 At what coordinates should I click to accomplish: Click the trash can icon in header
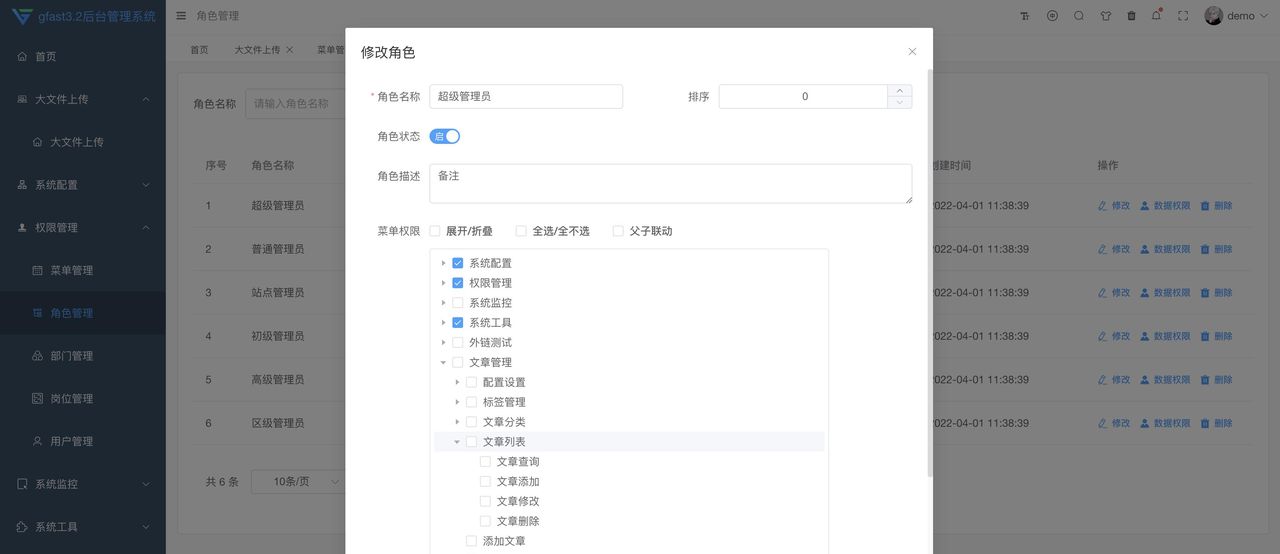[x=1131, y=16]
